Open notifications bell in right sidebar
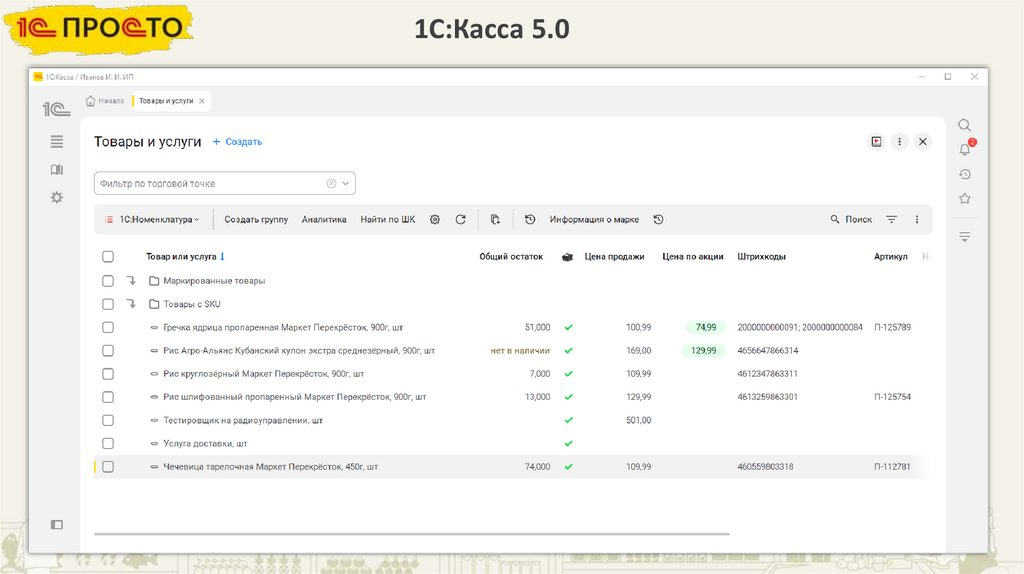 click(964, 150)
